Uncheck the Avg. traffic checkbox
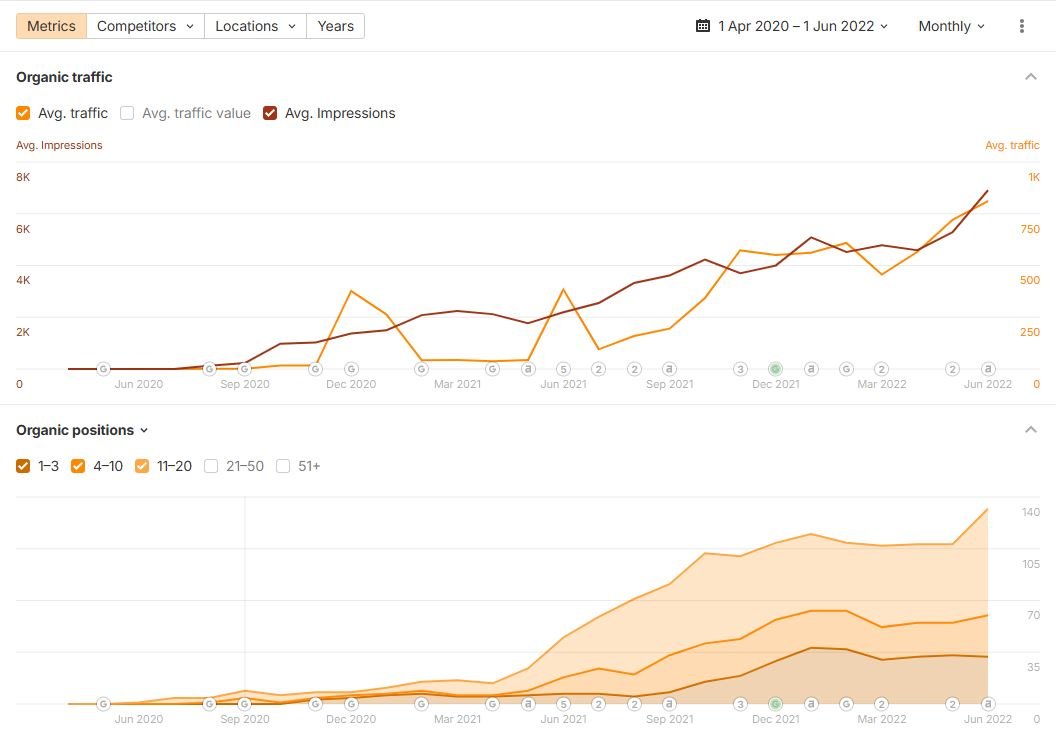Image resolution: width=1056 pixels, height=739 pixels. (23, 113)
